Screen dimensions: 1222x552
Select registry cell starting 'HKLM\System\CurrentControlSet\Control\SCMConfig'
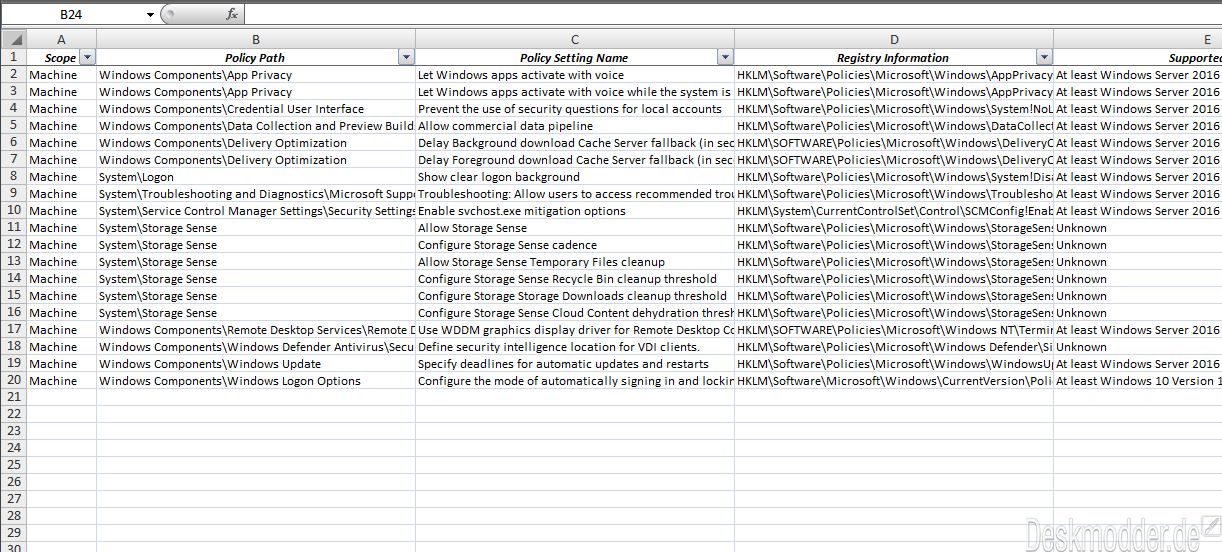tap(894, 211)
